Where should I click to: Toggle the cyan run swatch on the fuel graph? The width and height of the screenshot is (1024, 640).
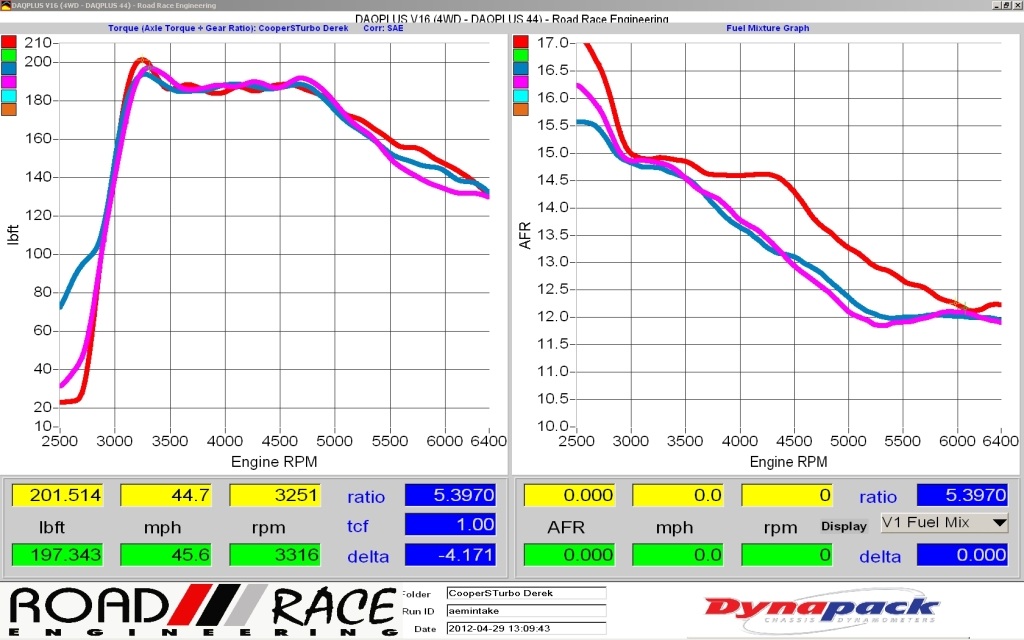click(x=521, y=96)
